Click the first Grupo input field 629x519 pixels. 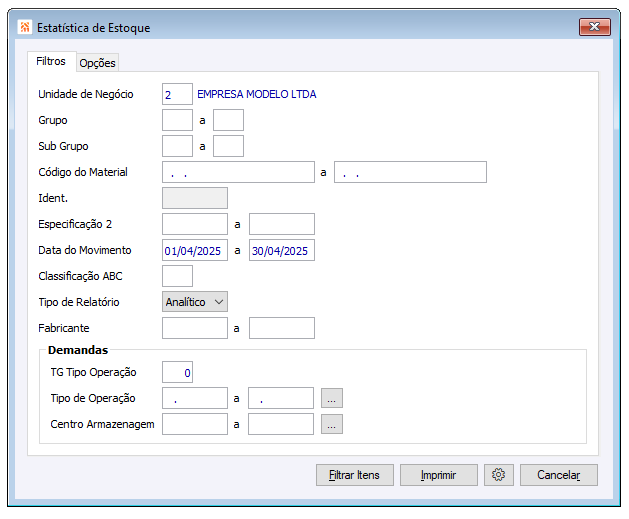pyautogui.click(x=177, y=121)
